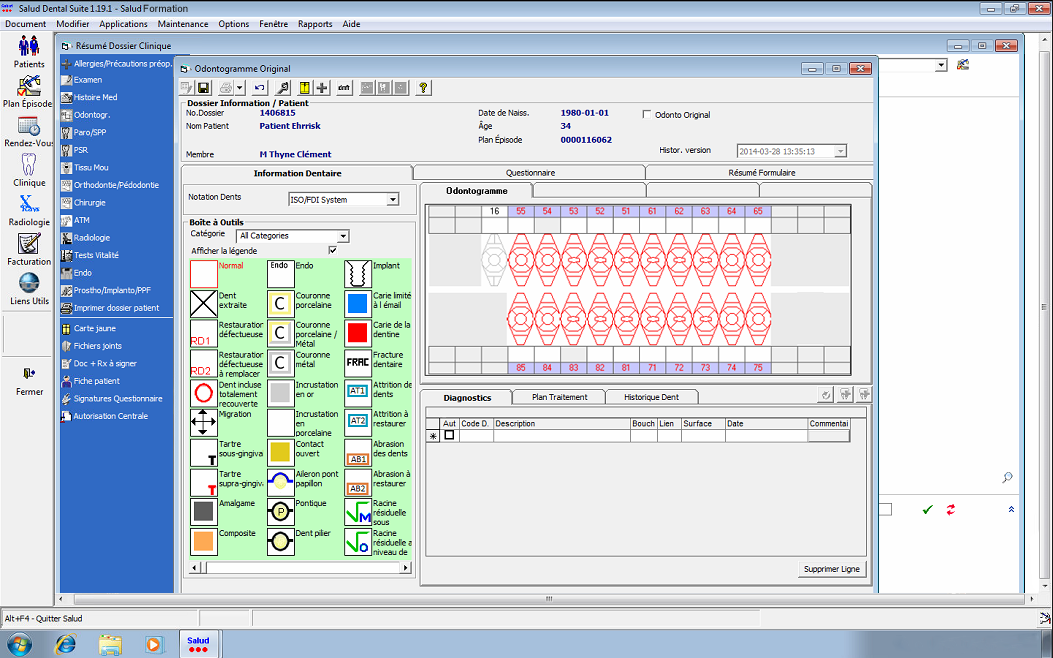Toggle the Afficher la légende checkbox
Image resolution: width=1053 pixels, height=658 pixels.
(332, 250)
